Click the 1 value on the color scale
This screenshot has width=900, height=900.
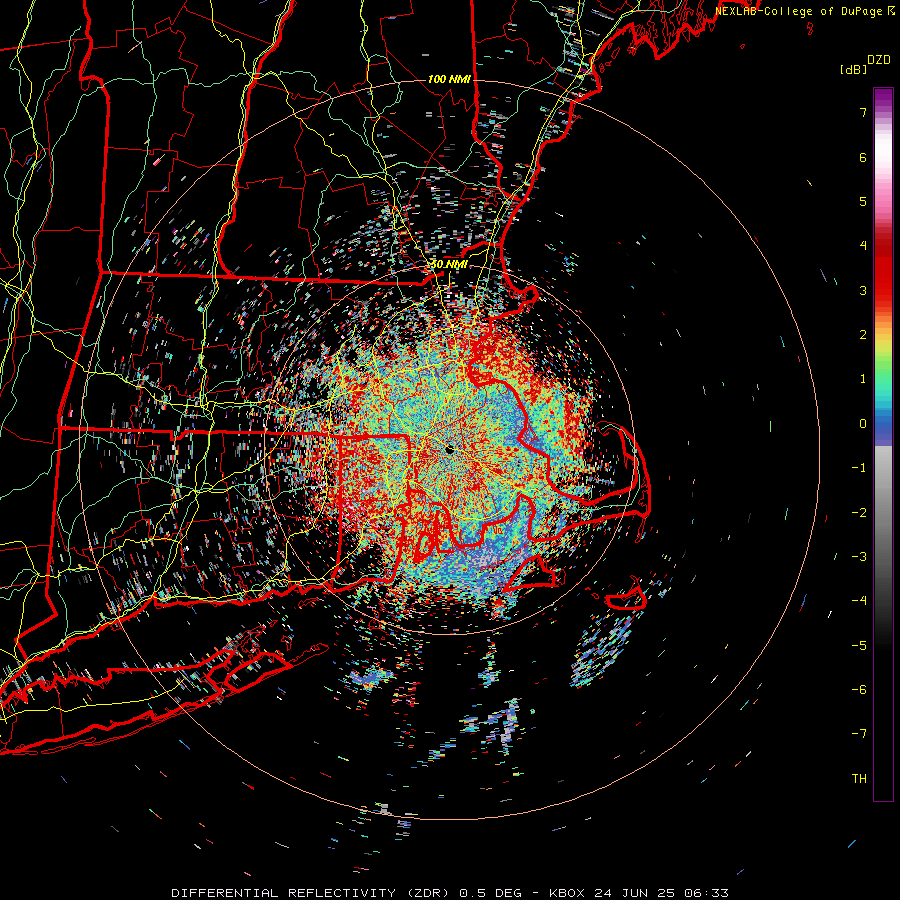[x=863, y=379]
